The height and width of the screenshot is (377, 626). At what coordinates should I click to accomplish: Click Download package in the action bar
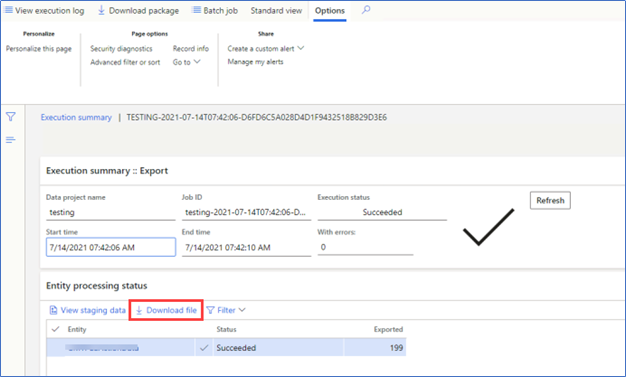pyautogui.click(x=138, y=11)
